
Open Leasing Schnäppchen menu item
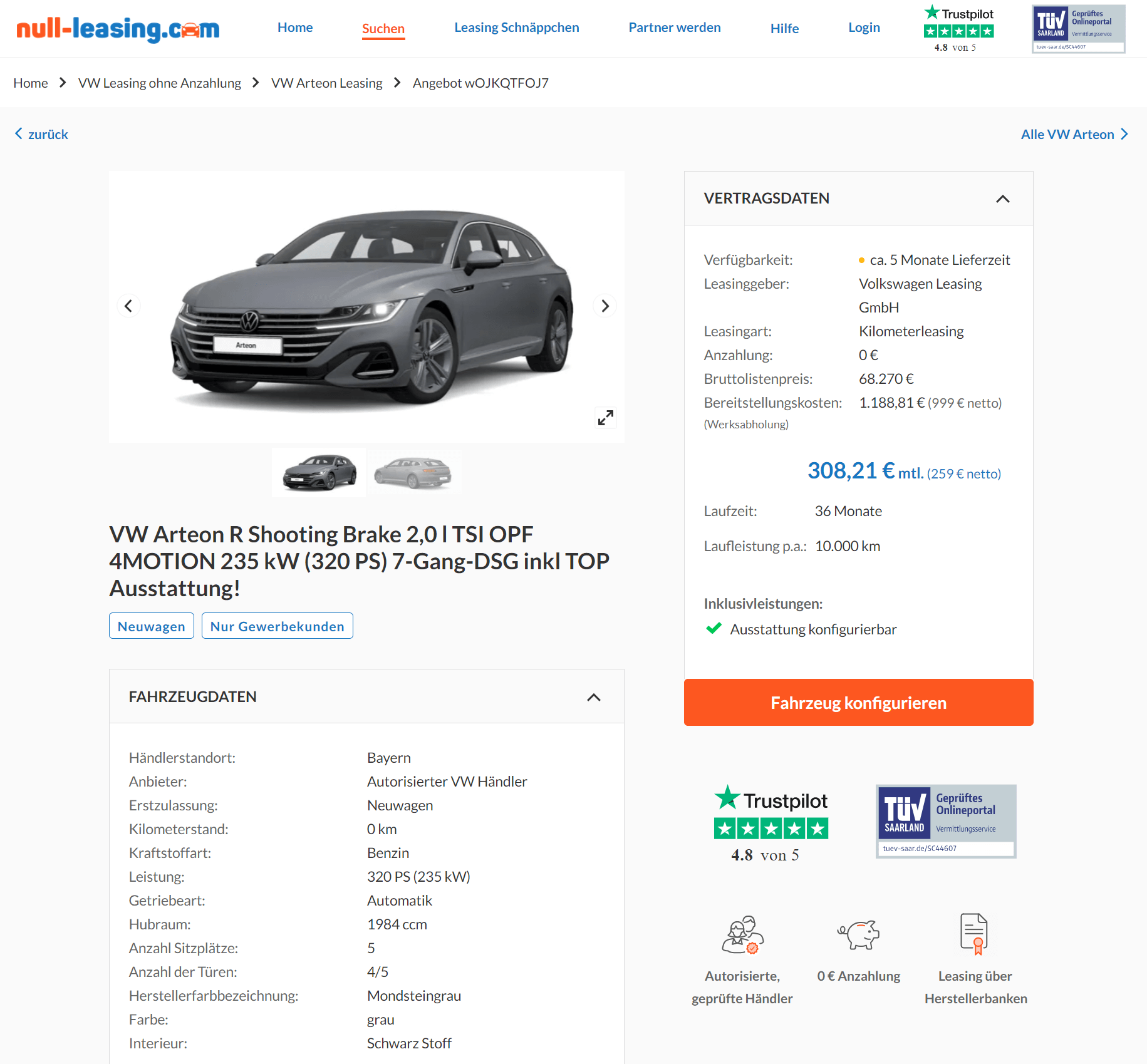pyautogui.click(x=517, y=28)
